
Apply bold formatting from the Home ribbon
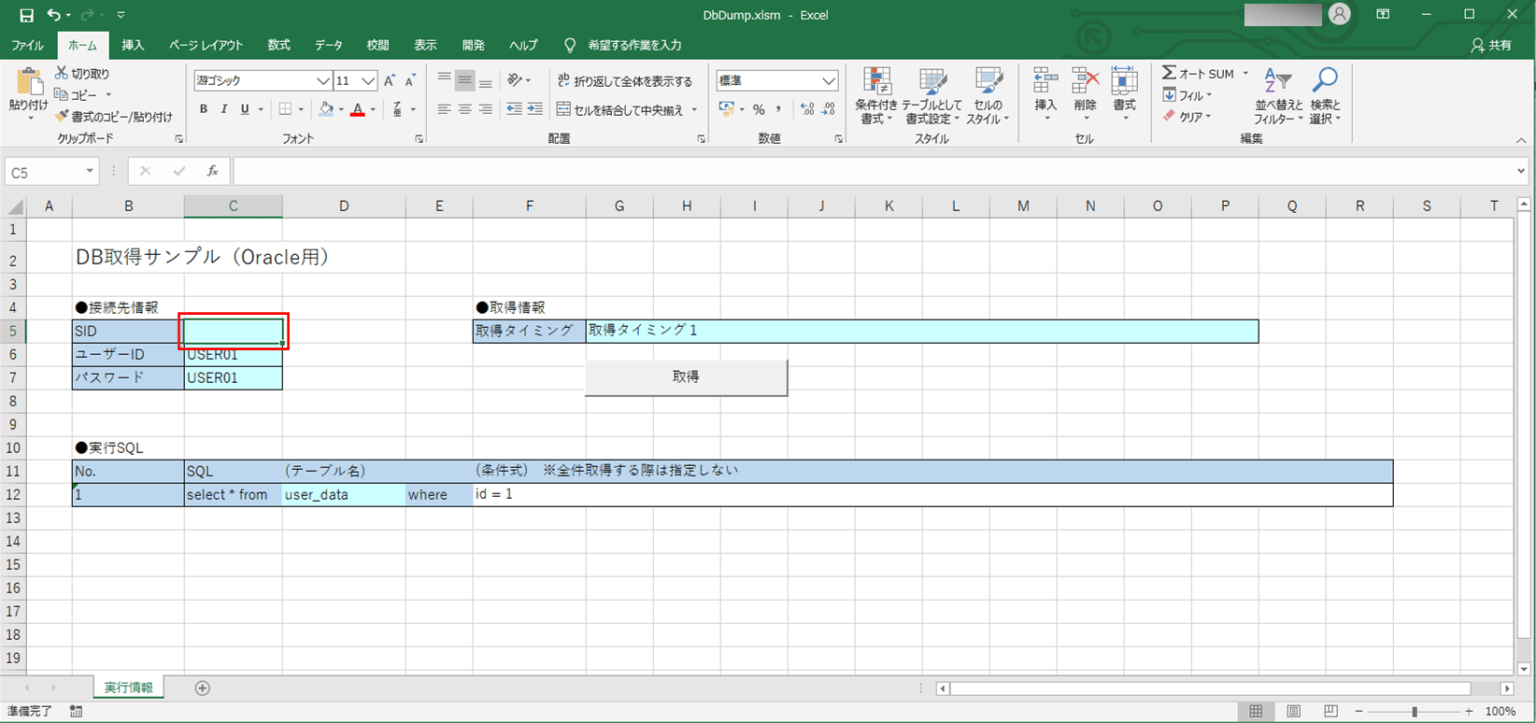coord(203,109)
